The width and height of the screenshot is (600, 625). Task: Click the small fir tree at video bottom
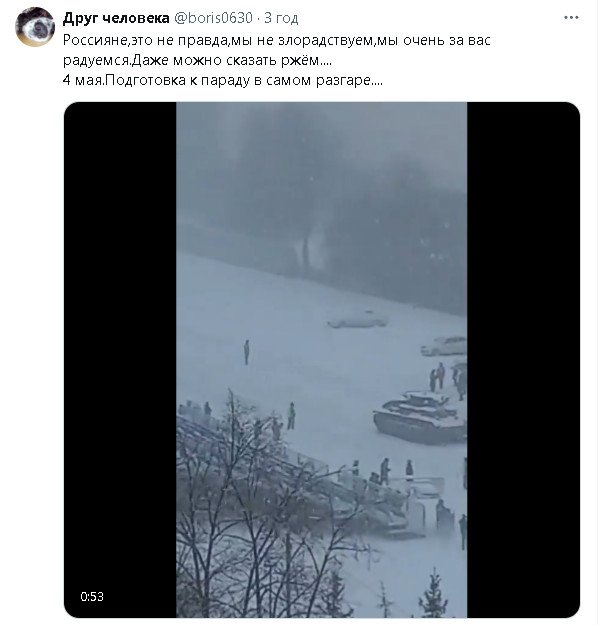point(433,594)
